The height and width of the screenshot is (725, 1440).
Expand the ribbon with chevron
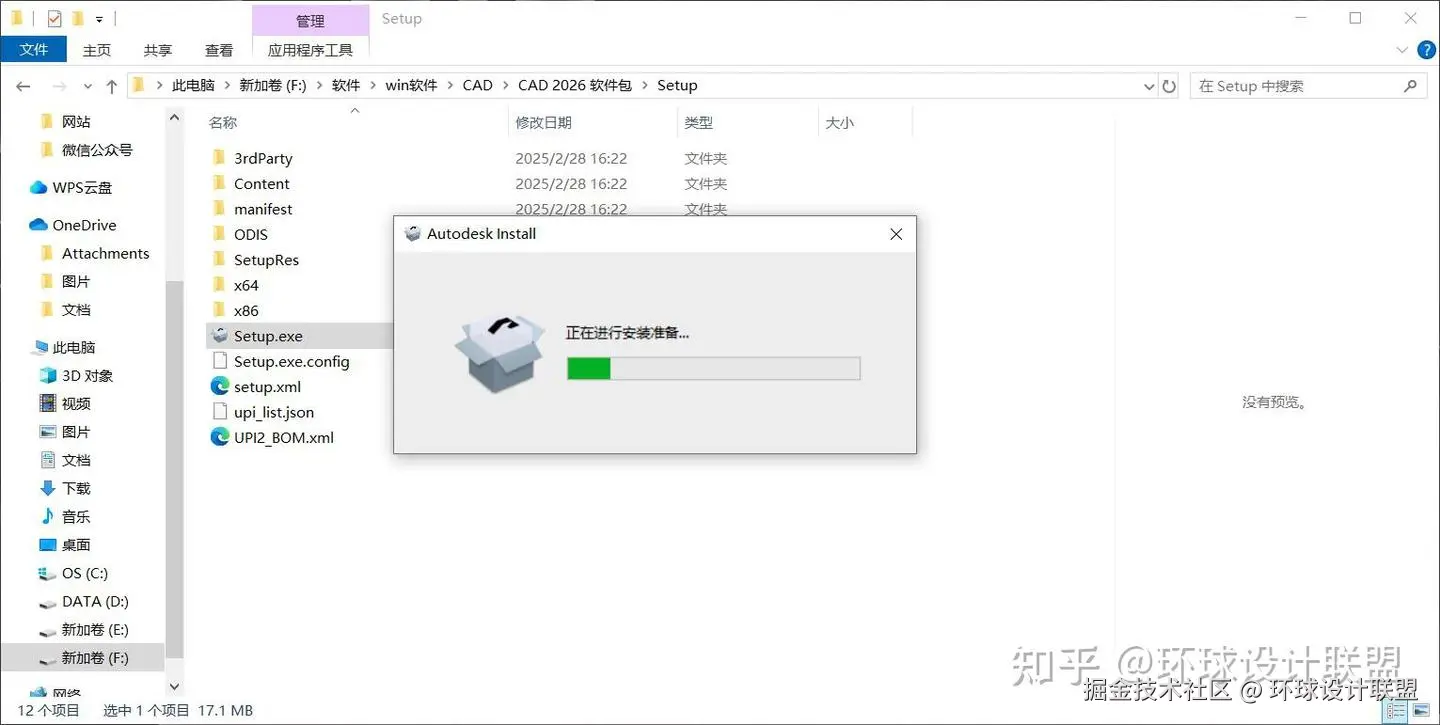point(1401,50)
